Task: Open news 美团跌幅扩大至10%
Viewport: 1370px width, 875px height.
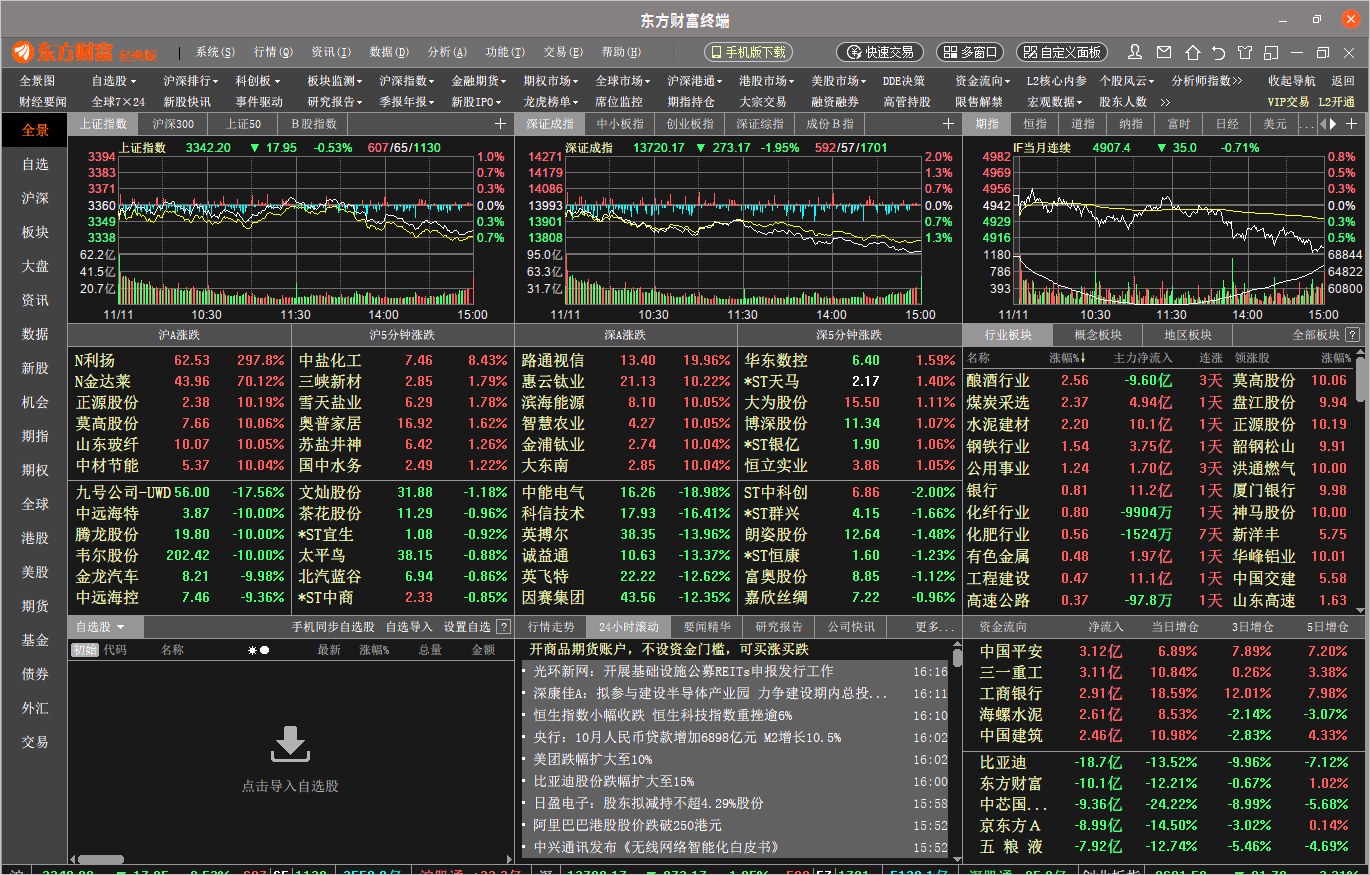Action: tap(593, 759)
